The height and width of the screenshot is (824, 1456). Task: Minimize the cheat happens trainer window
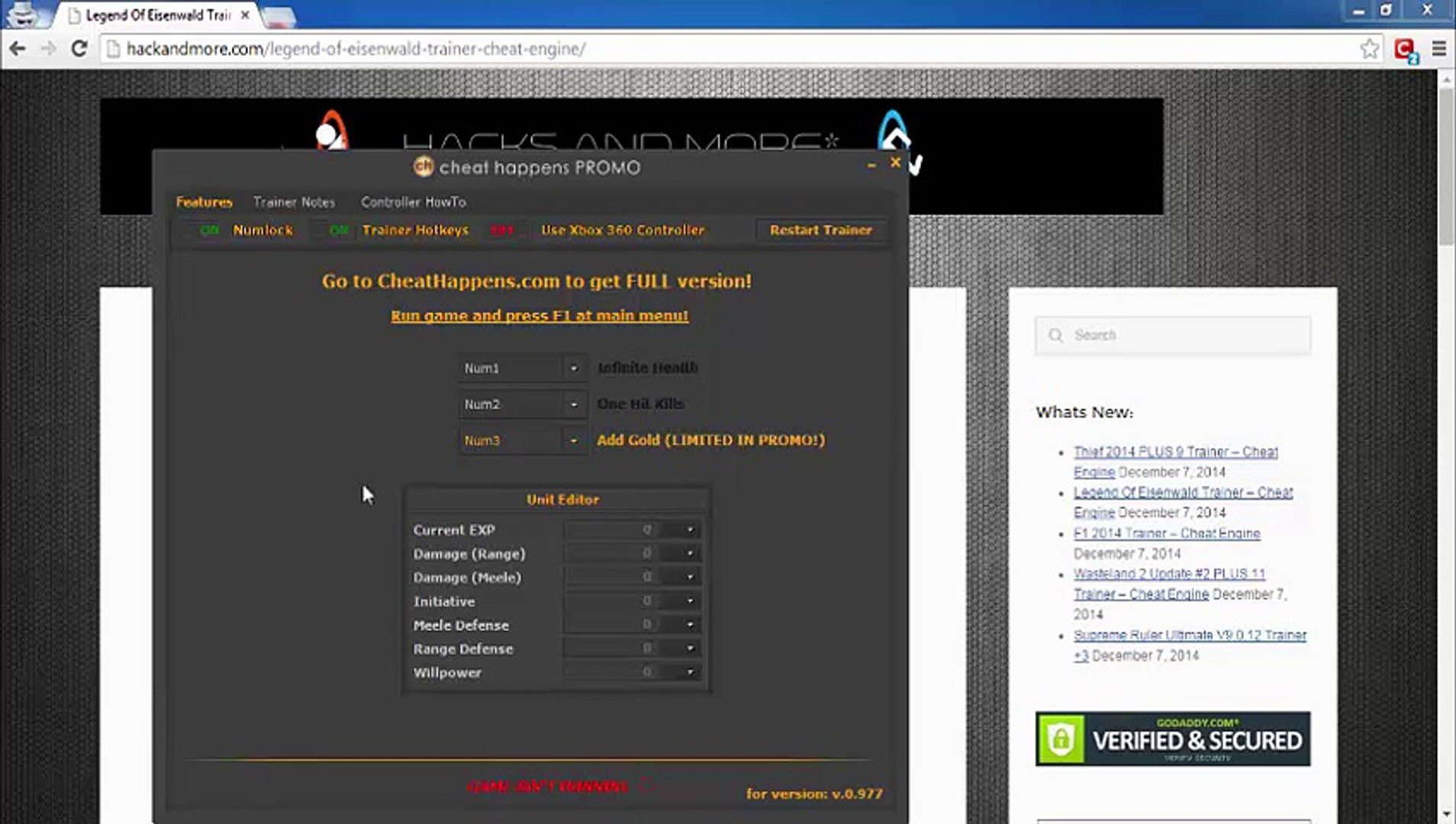pos(871,164)
